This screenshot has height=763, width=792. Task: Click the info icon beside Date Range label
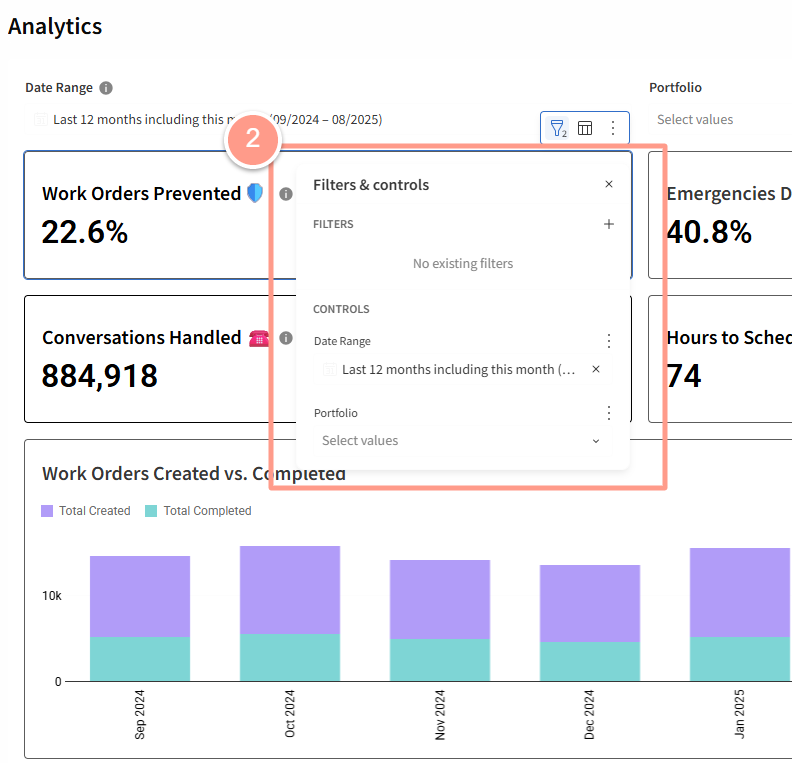tap(106, 88)
